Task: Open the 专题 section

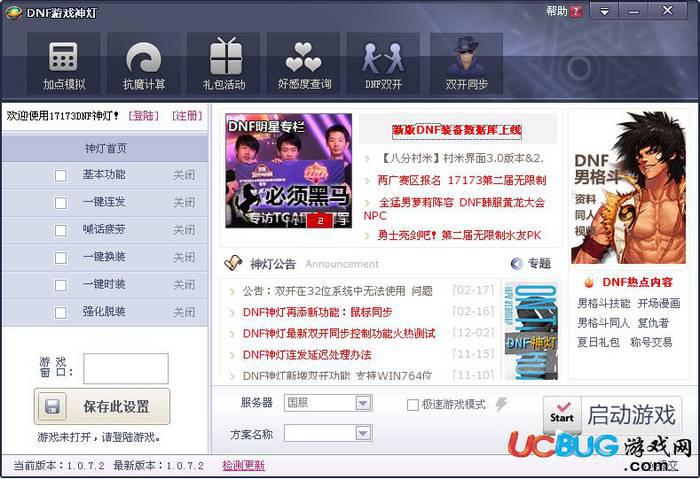Action: [539, 263]
